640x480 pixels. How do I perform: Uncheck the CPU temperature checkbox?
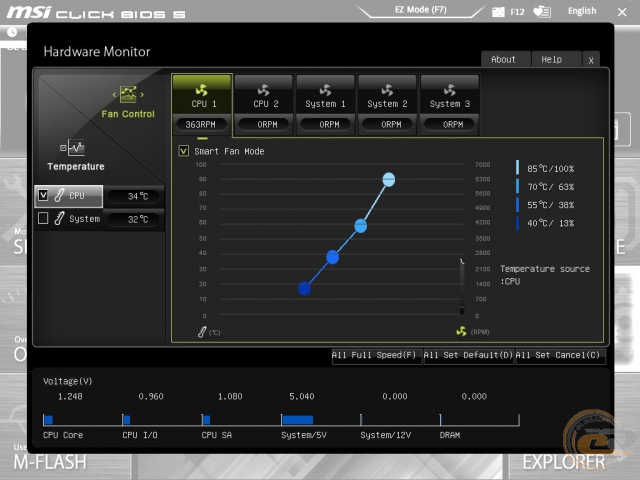pyautogui.click(x=43, y=195)
